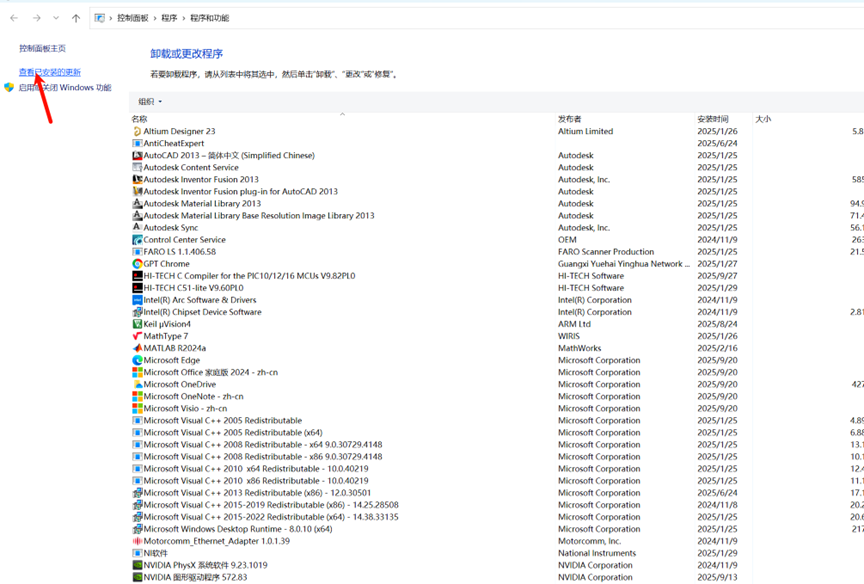Open 控制面板主页 link
The height and width of the screenshot is (584, 864).
click(42, 48)
